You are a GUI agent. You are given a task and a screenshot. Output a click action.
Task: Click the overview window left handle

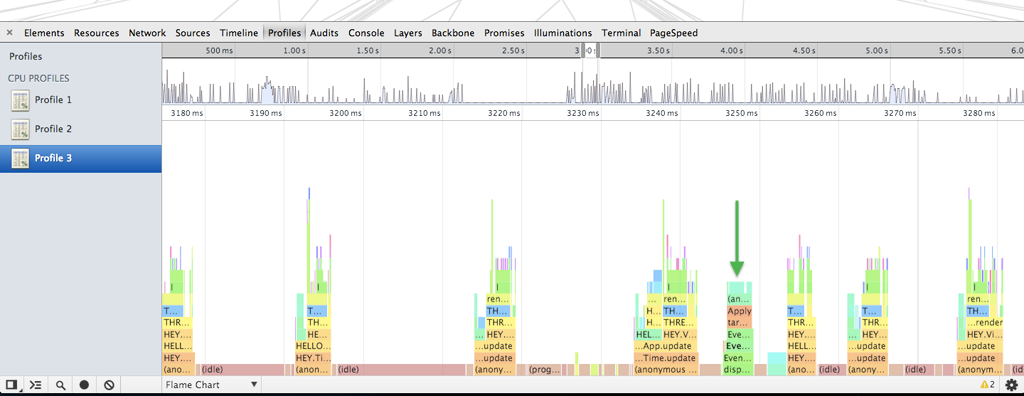pos(583,50)
